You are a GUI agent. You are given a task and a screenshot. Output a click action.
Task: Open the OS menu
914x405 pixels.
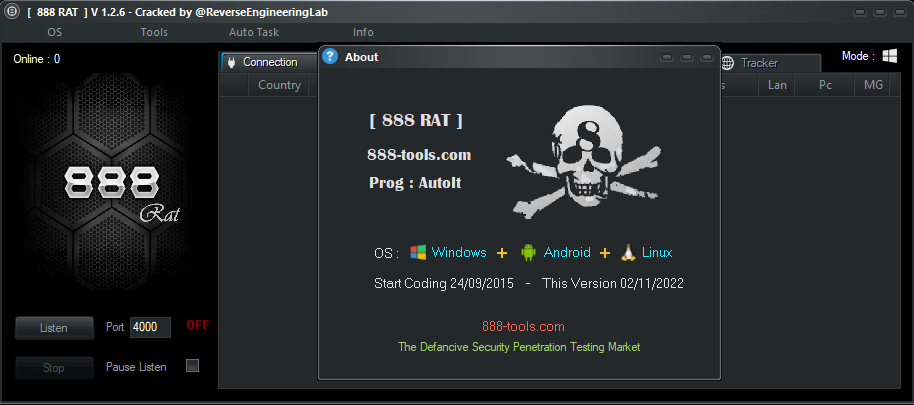[54, 33]
